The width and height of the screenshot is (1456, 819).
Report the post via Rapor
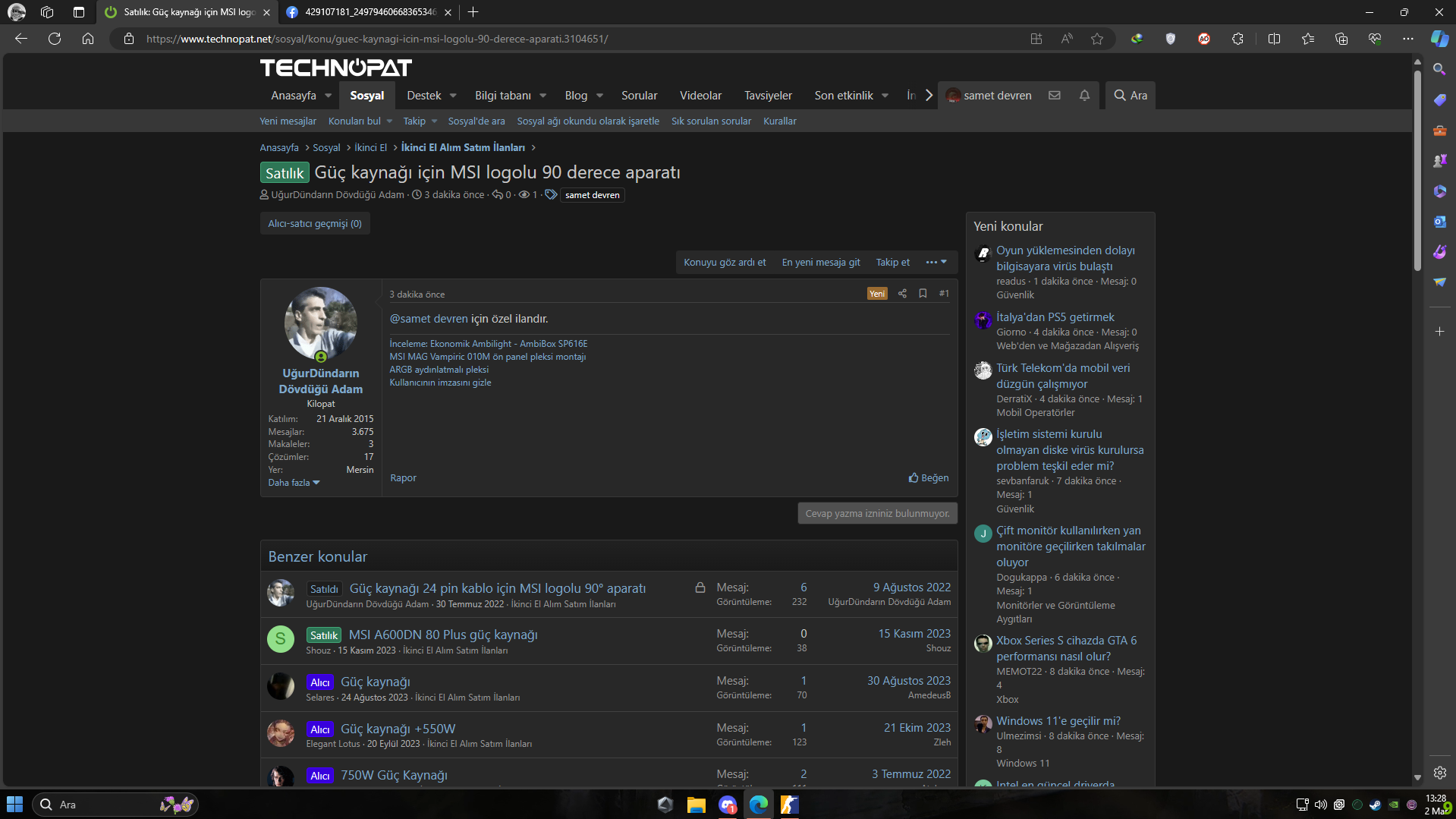[x=403, y=478]
